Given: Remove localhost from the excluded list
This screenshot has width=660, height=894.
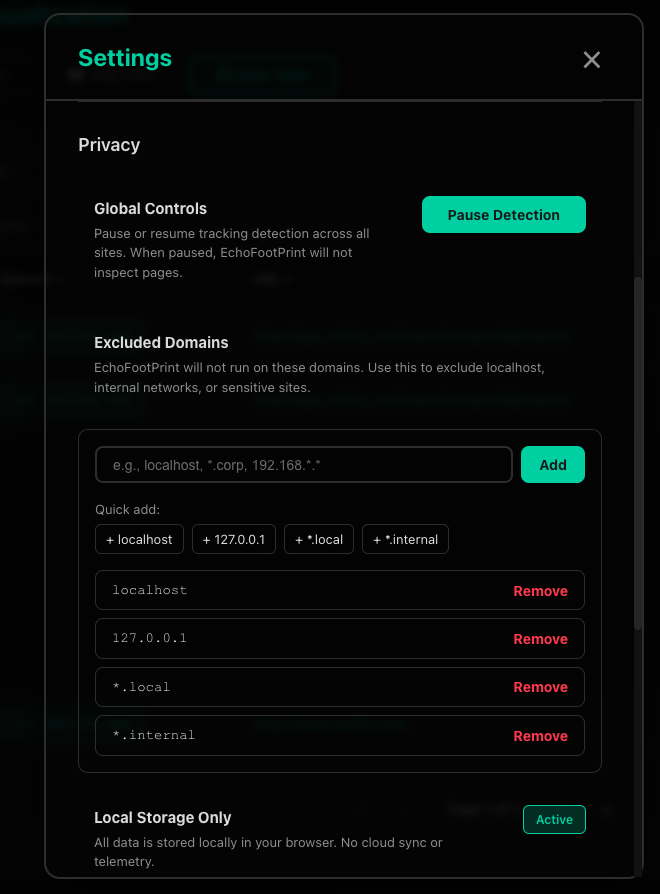Looking at the screenshot, I should click(540, 590).
